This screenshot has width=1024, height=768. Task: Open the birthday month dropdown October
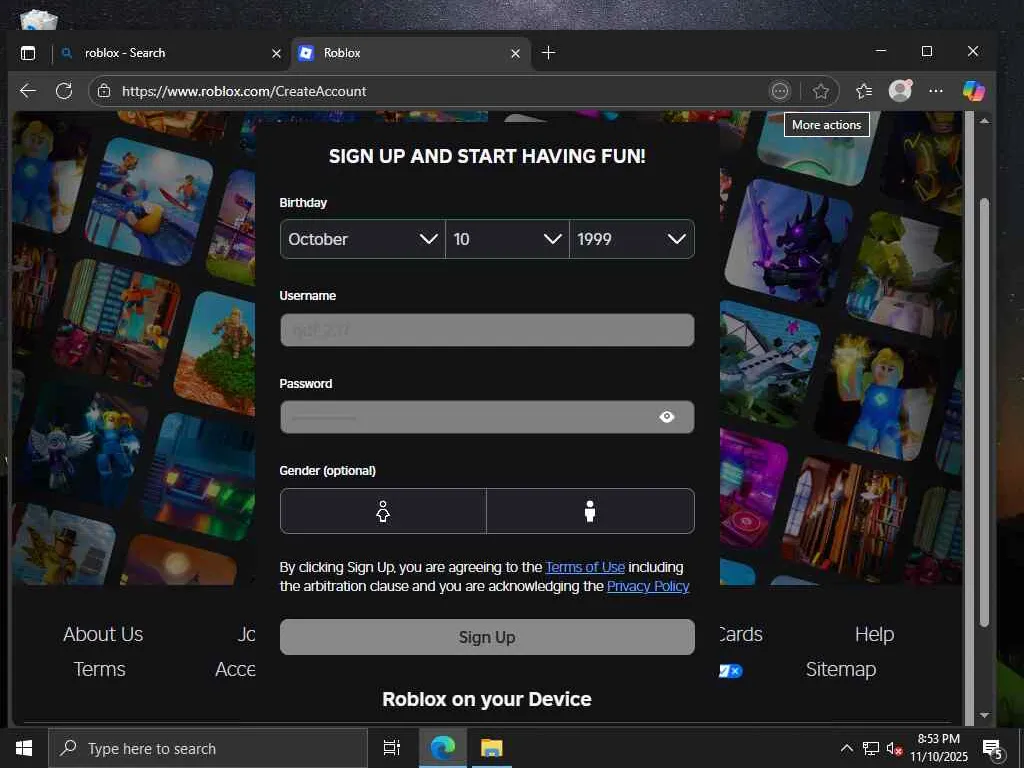[x=362, y=239]
